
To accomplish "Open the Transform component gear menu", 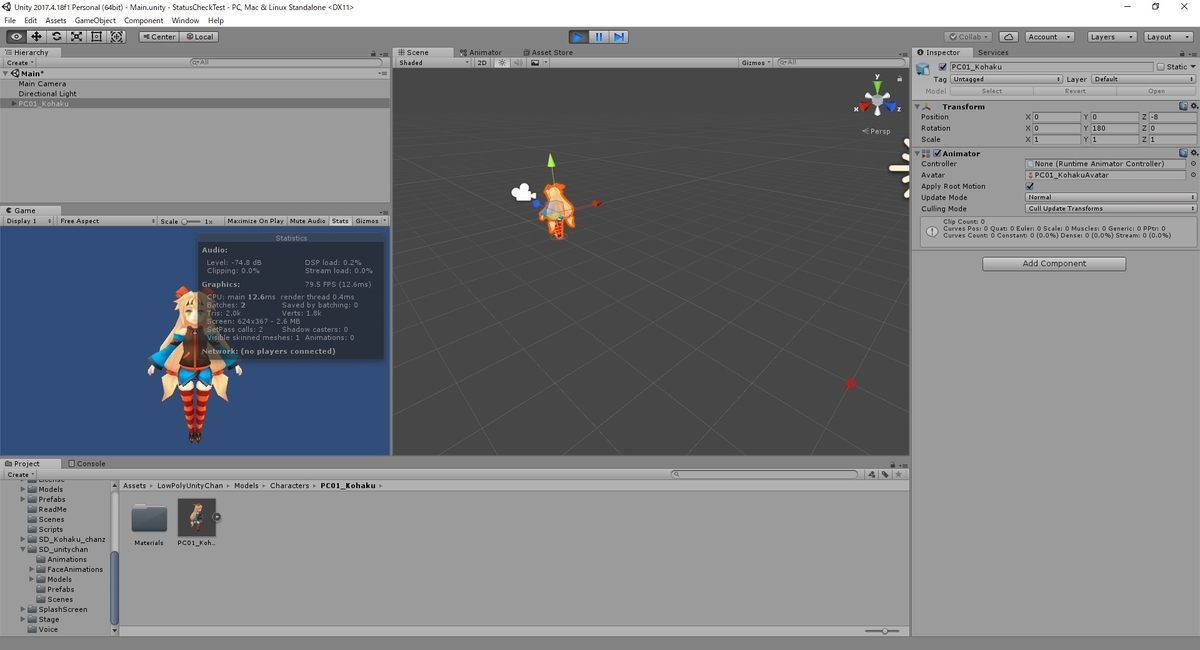I will (1194, 106).
